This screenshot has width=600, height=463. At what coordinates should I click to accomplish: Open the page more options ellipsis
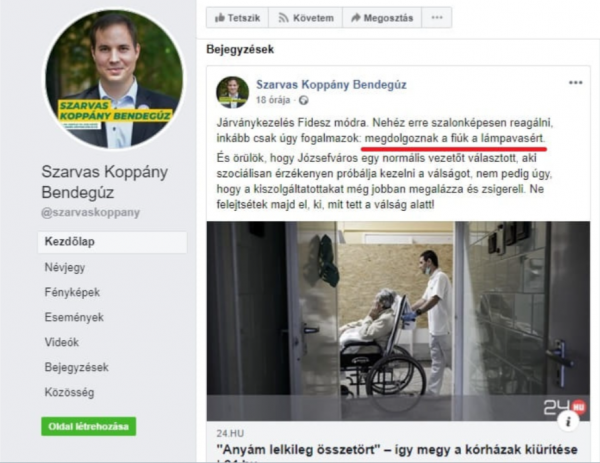tap(437, 18)
